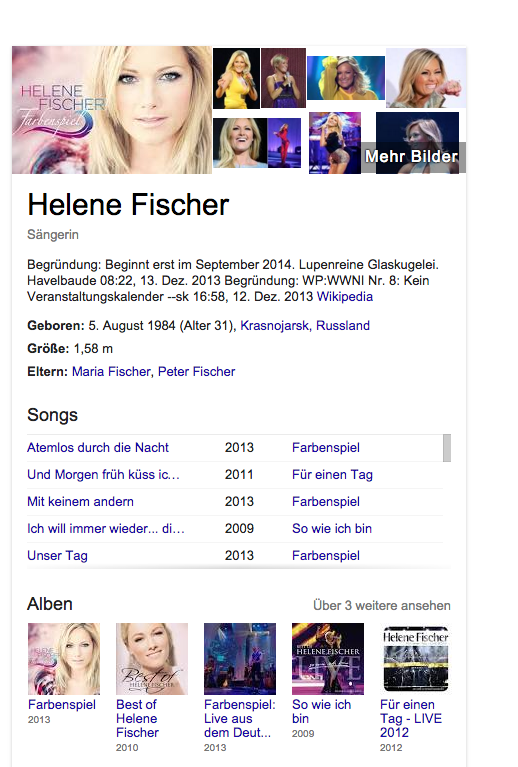Open the Maria Fischer link
Image resolution: width=518 pixels, height=767 pixels.
coord(111,372)
